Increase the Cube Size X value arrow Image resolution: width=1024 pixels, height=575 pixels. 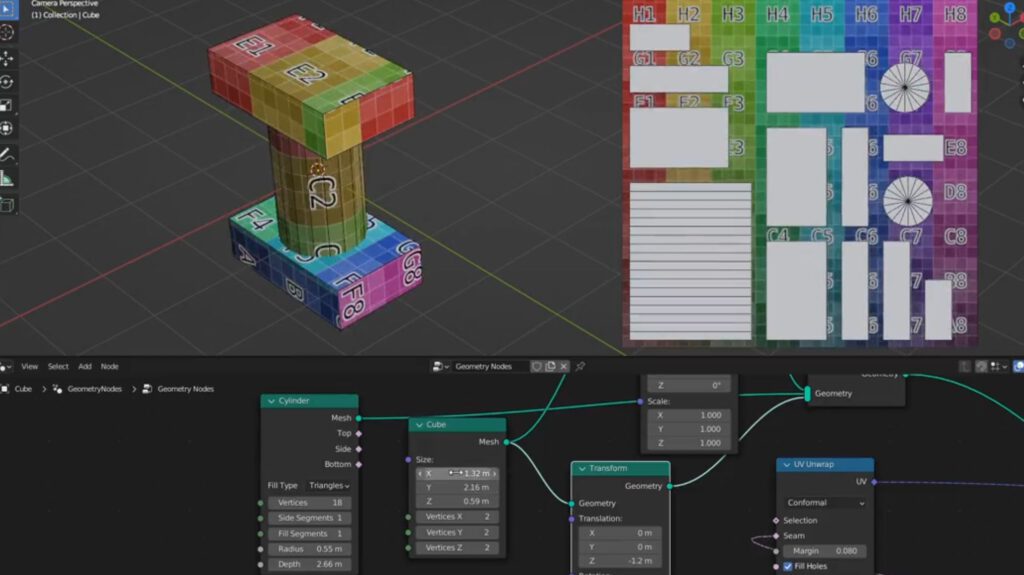pos(494,473)
